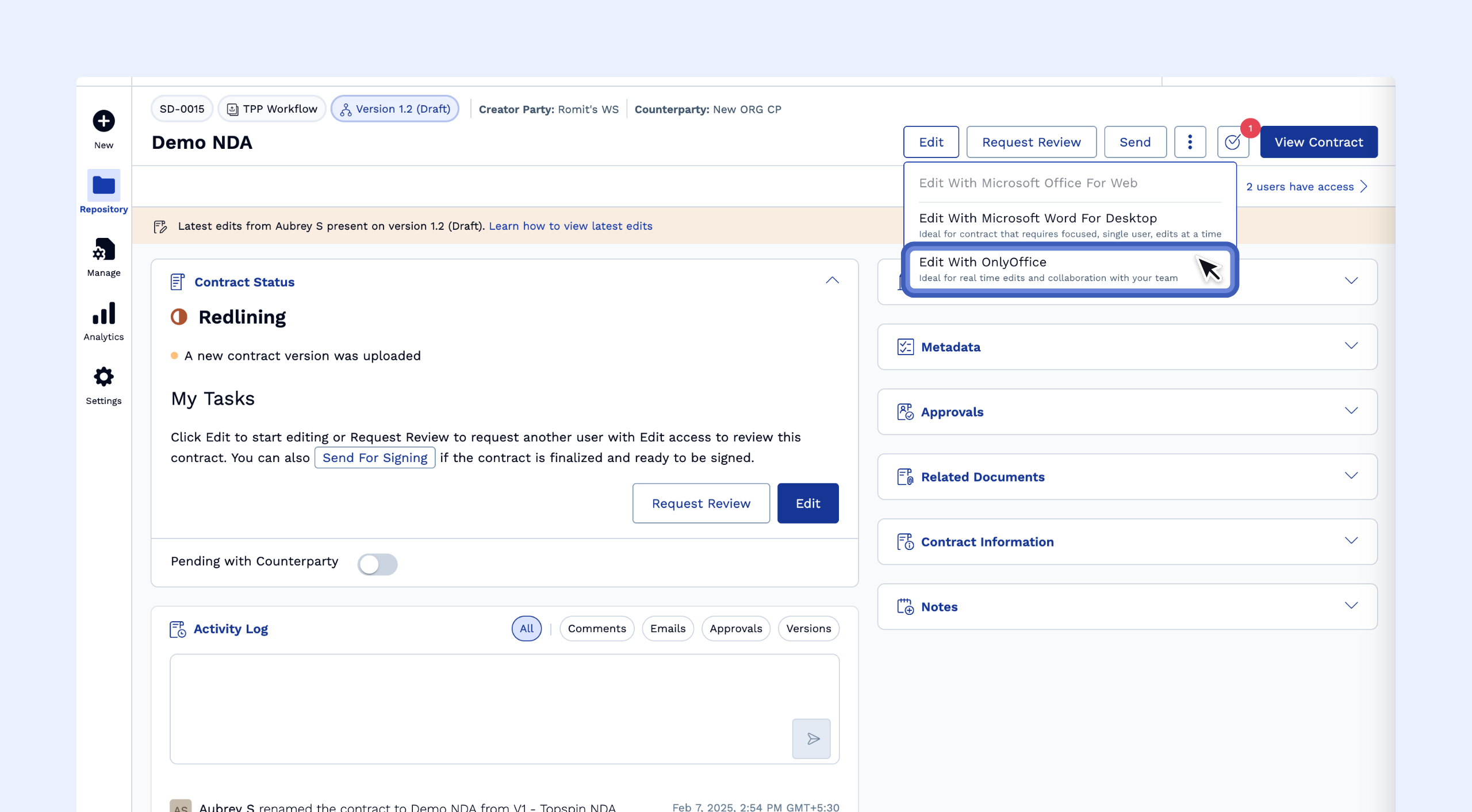Toggle Pending with Counterparty switch
Screen dimensions: 1472x812
pyautogui.click(x=377, y=564)
